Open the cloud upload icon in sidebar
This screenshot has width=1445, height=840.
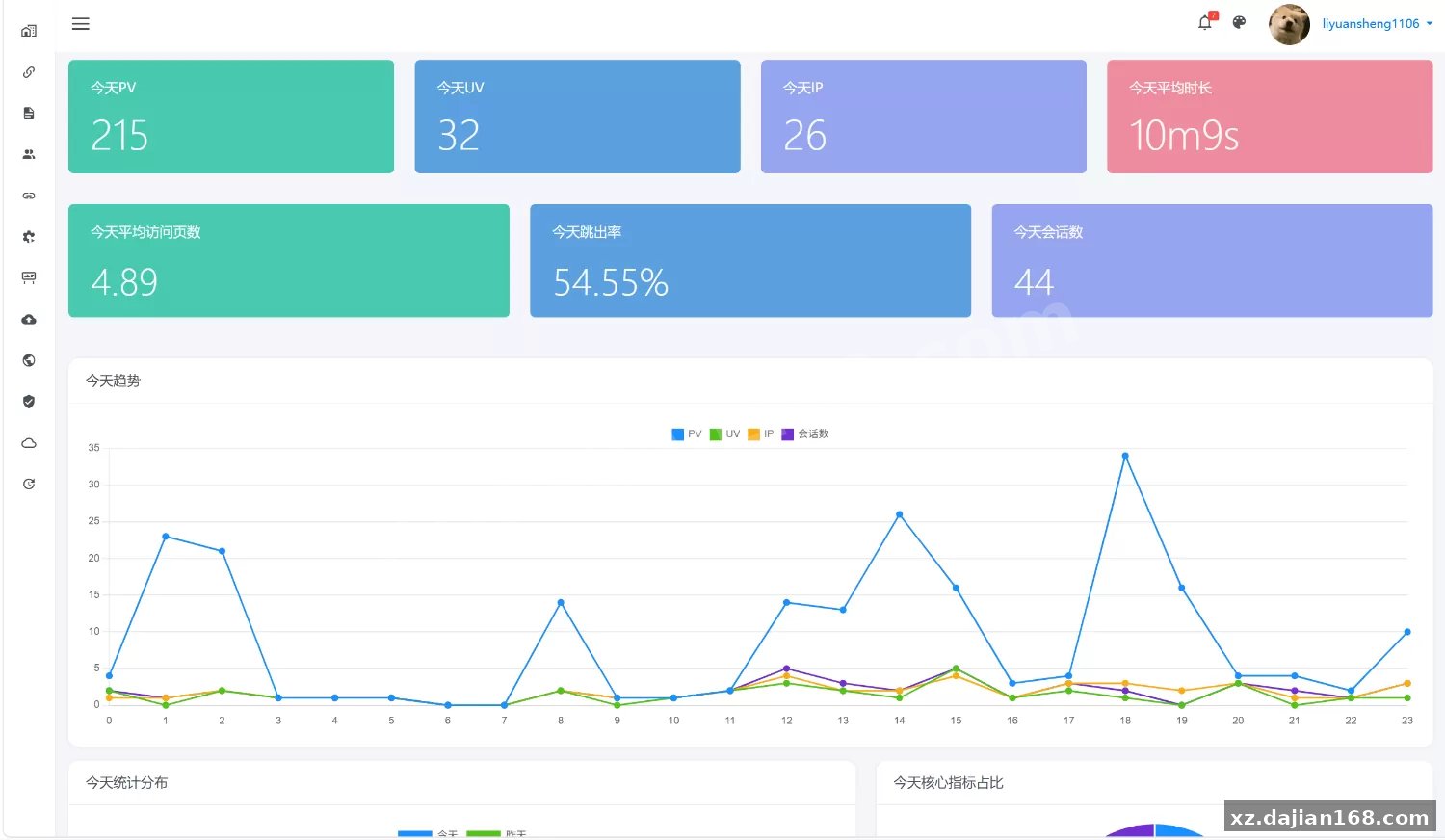29,319
